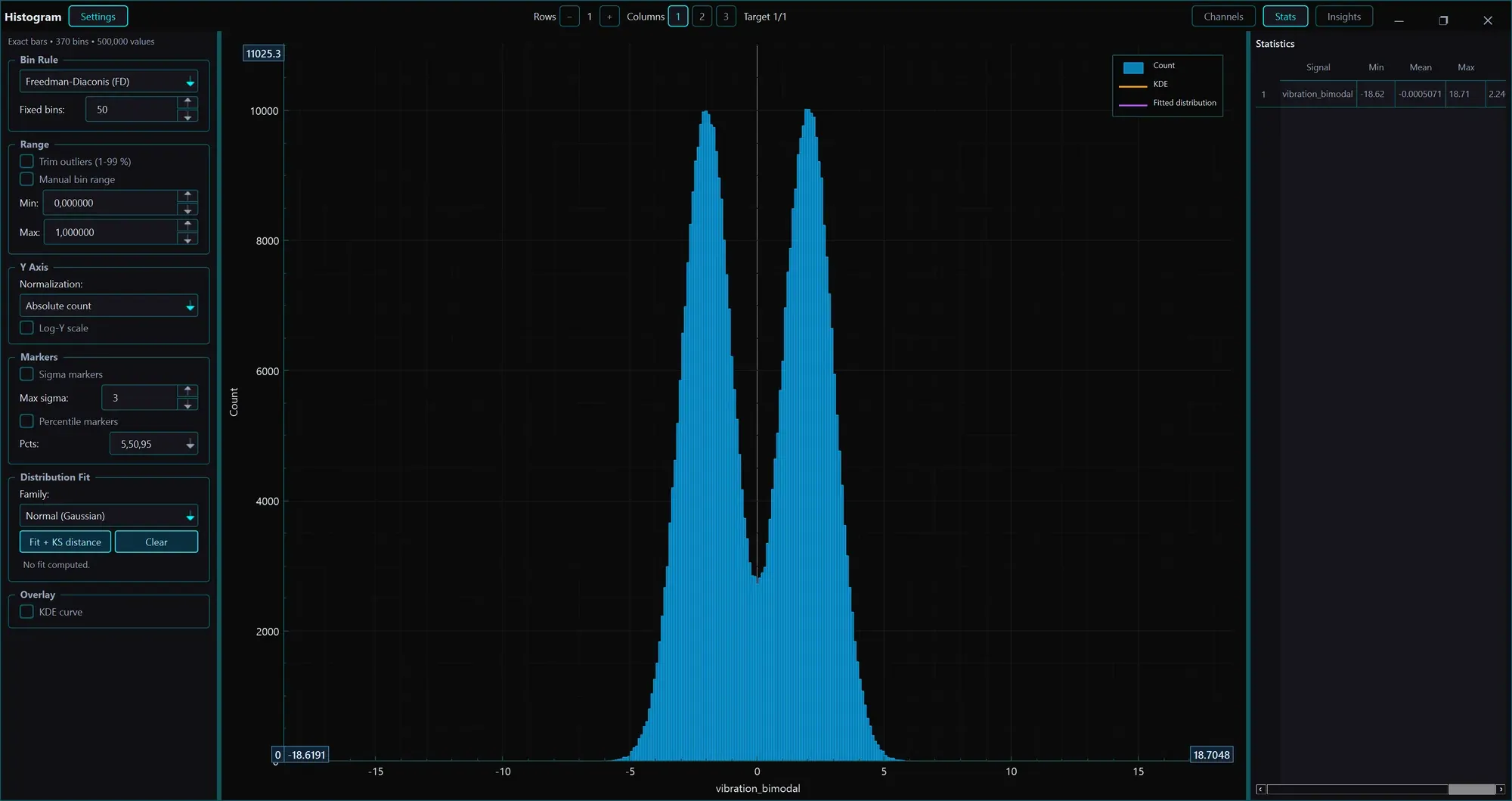1512x801 pixels.
Task: Set columns to 3
Action: click(x=726, y=17)
